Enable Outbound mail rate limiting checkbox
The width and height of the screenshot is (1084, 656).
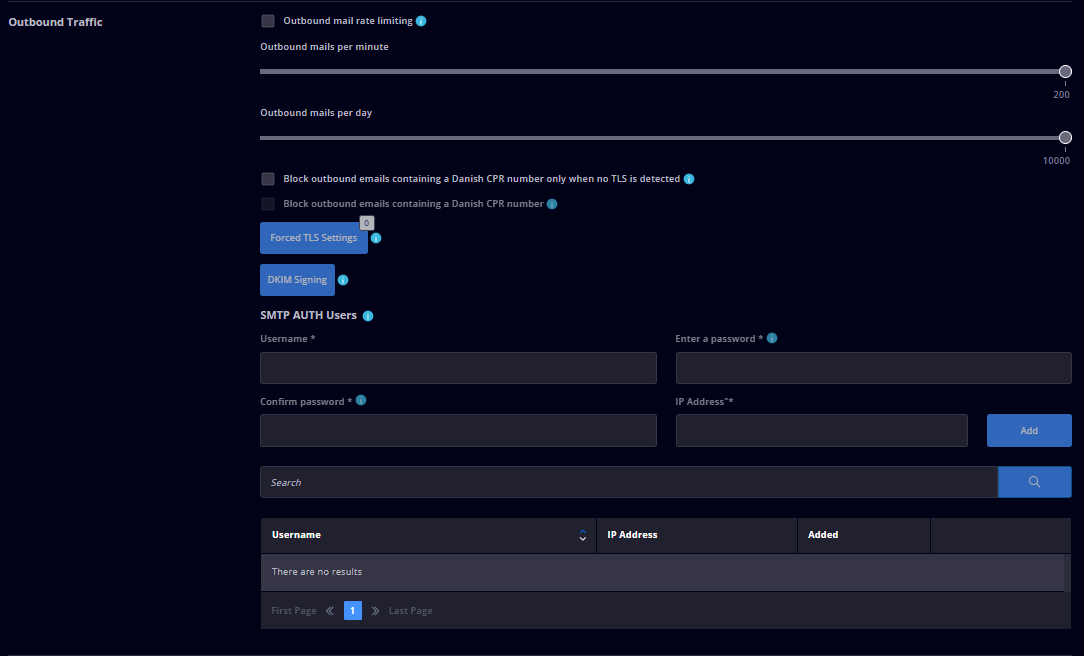pyautogui.click(x=268, y=21)
